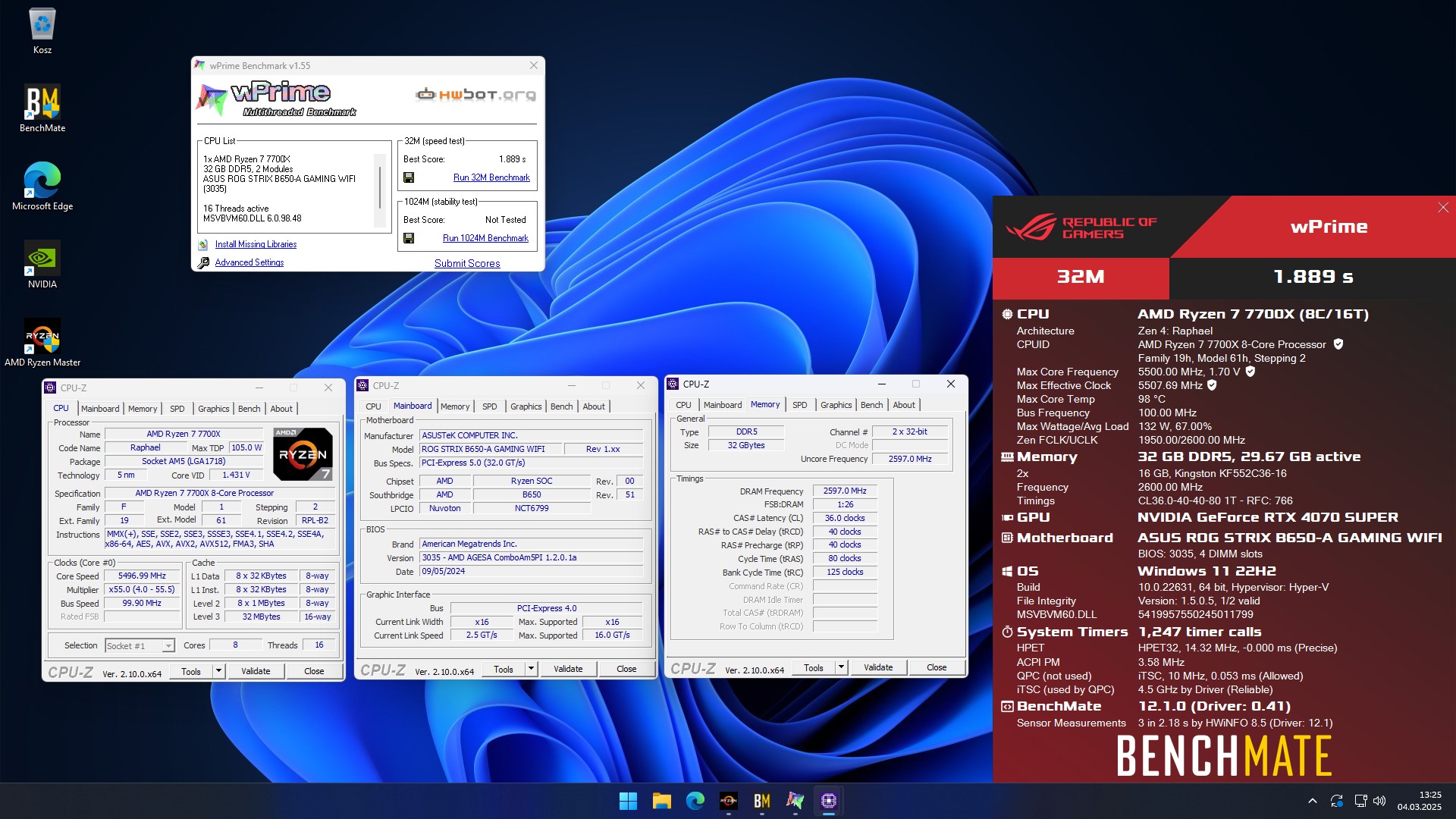Switch to Ryzen Master taskbar icon
This screenshot has width=1456, height=819.
click(728, 801)
